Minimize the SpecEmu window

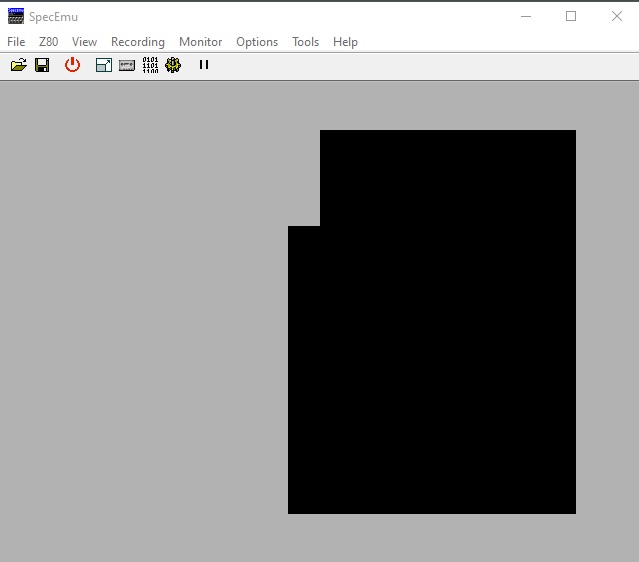tap(526, 16)
